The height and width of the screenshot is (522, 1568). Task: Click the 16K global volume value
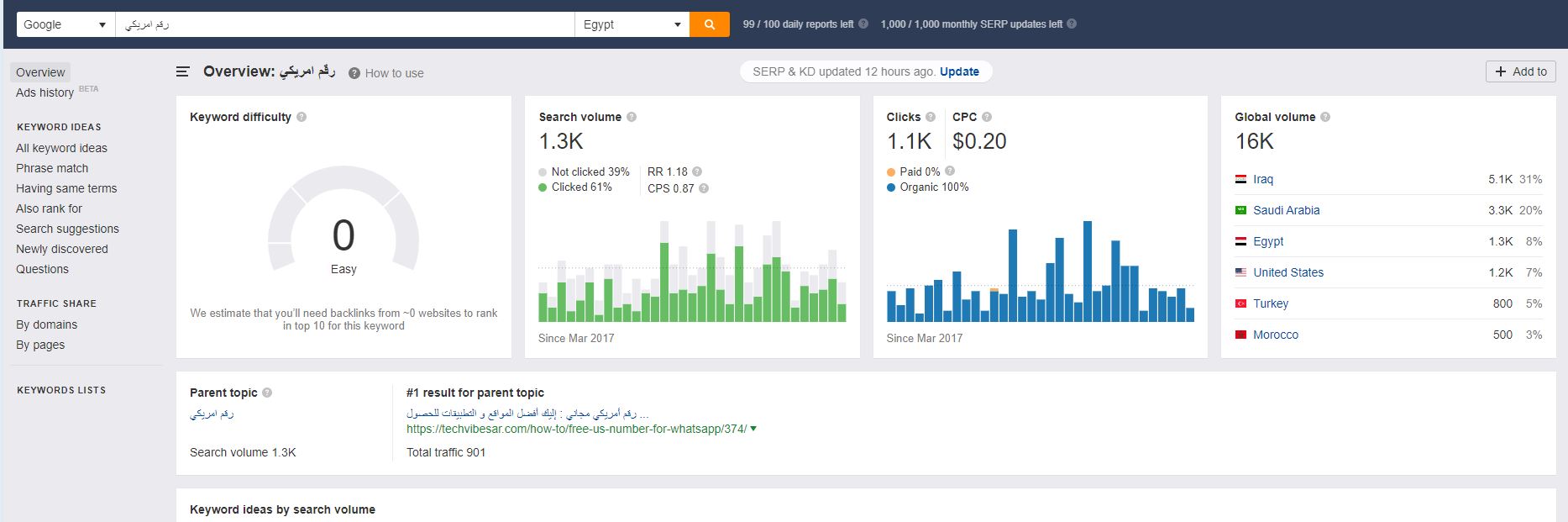tap(1254, 141)
